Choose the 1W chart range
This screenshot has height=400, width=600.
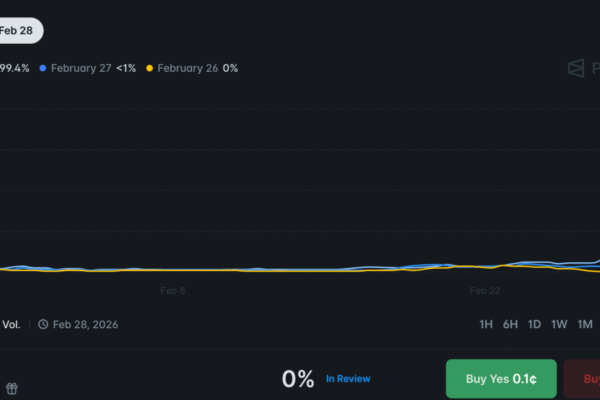(x=560, y=324)
